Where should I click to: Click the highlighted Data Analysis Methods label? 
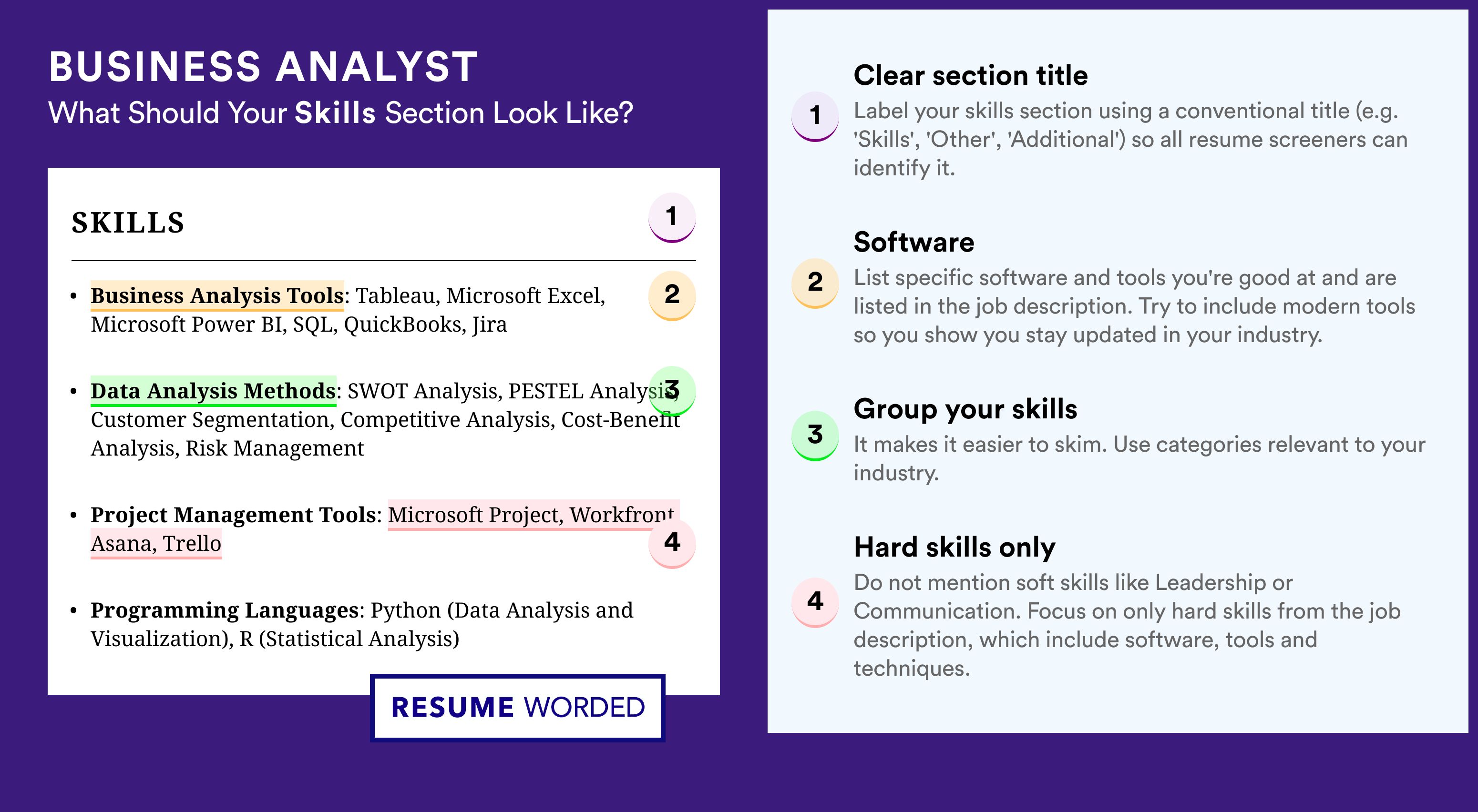click(x=214, y=391)
